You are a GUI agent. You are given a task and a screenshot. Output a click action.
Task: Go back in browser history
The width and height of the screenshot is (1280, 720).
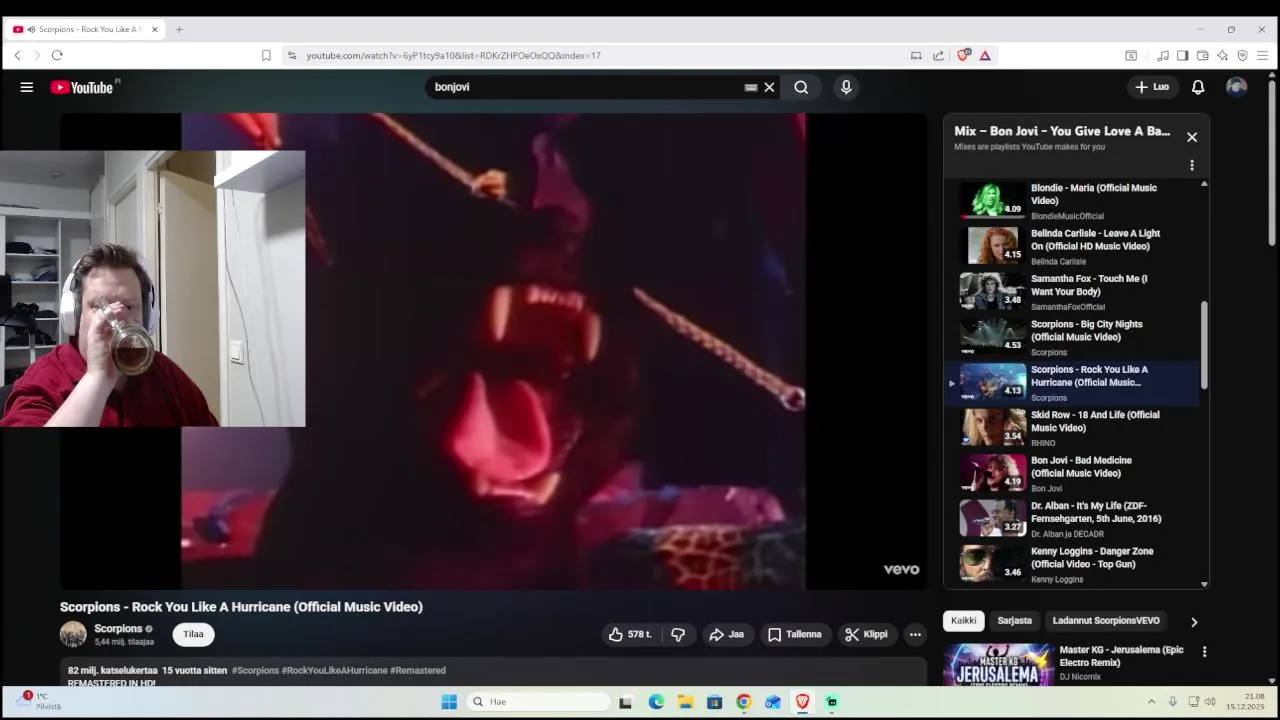point(17,55)
